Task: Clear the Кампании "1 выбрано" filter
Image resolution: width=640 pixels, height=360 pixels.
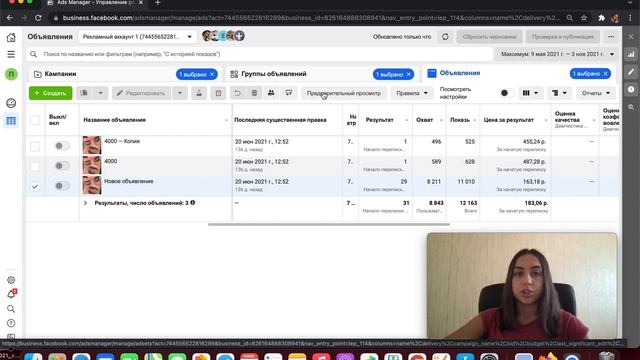Action: click(x=212, y=74)
